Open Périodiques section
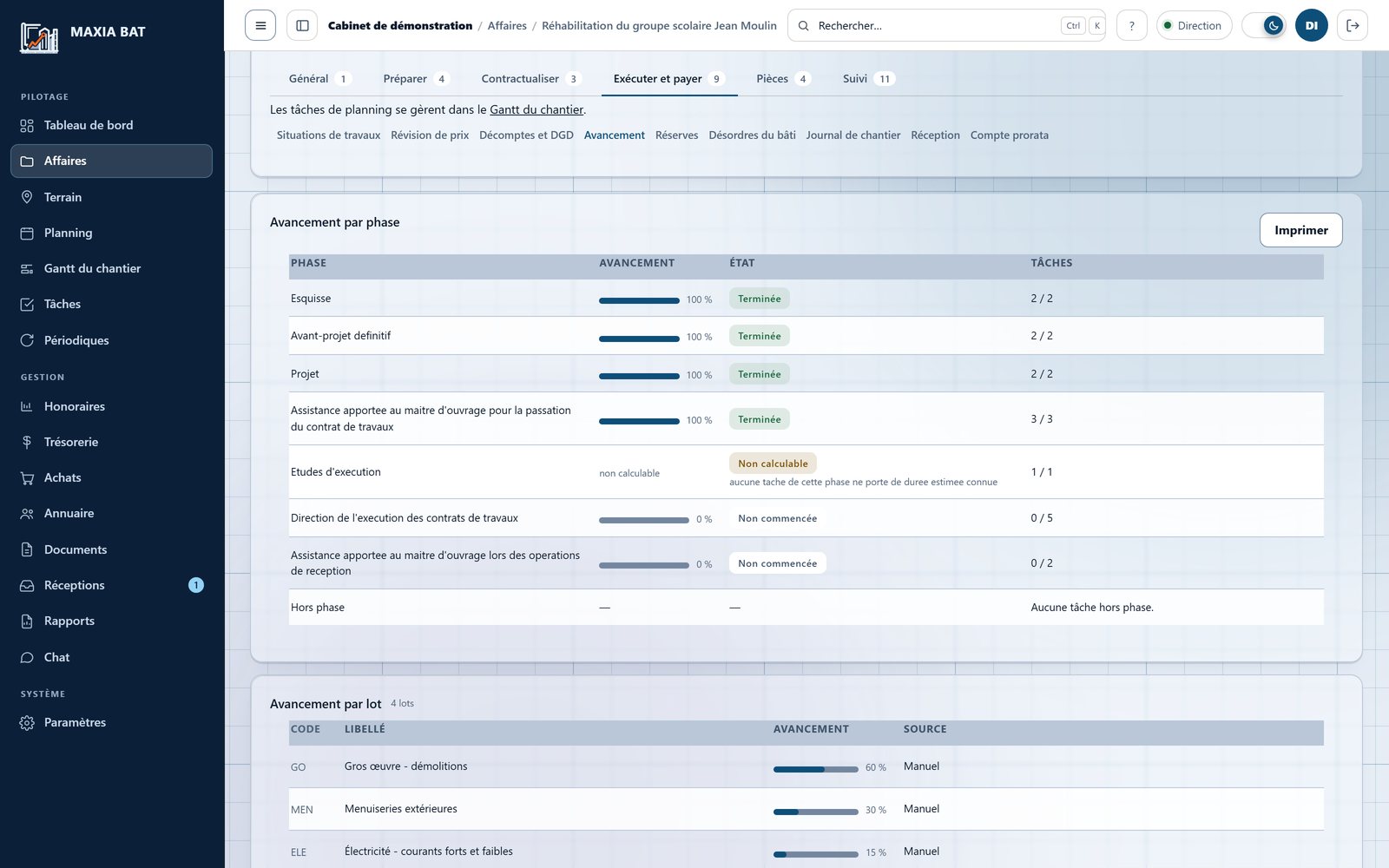Screen dimensions: 1389x868 (111, 340)
